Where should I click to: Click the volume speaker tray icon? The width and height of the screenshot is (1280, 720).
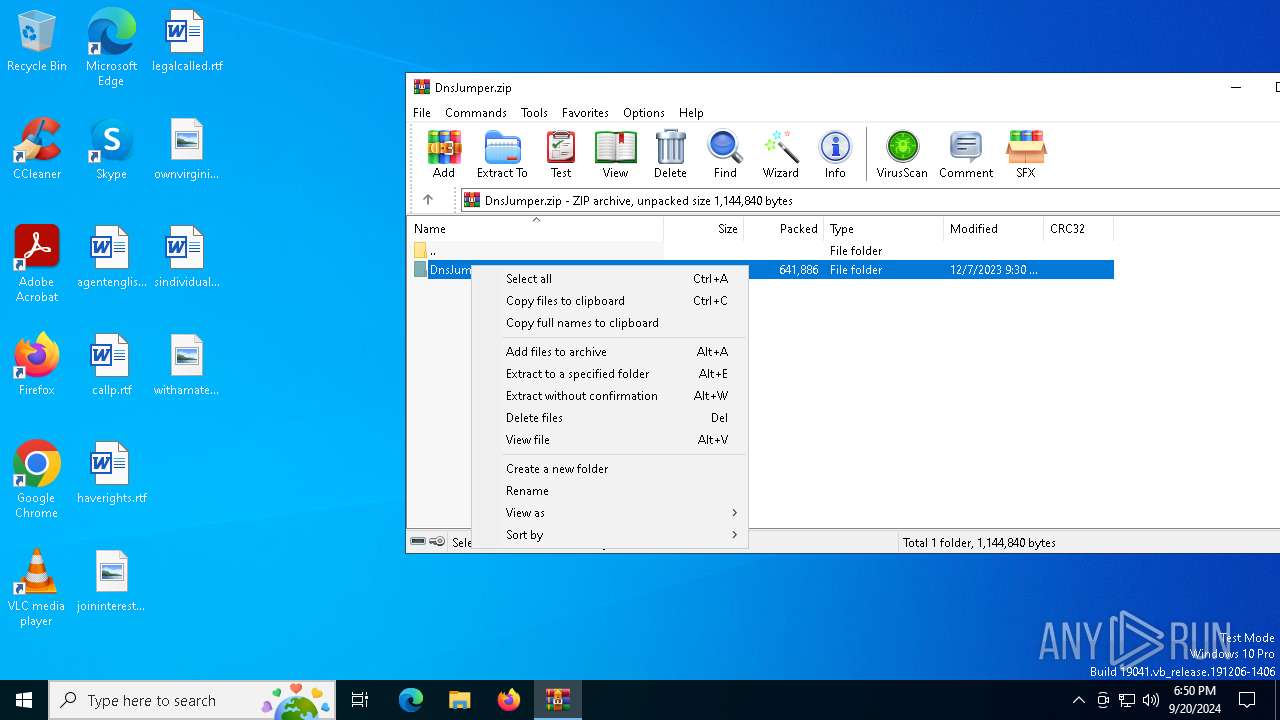click(1151, 700)
